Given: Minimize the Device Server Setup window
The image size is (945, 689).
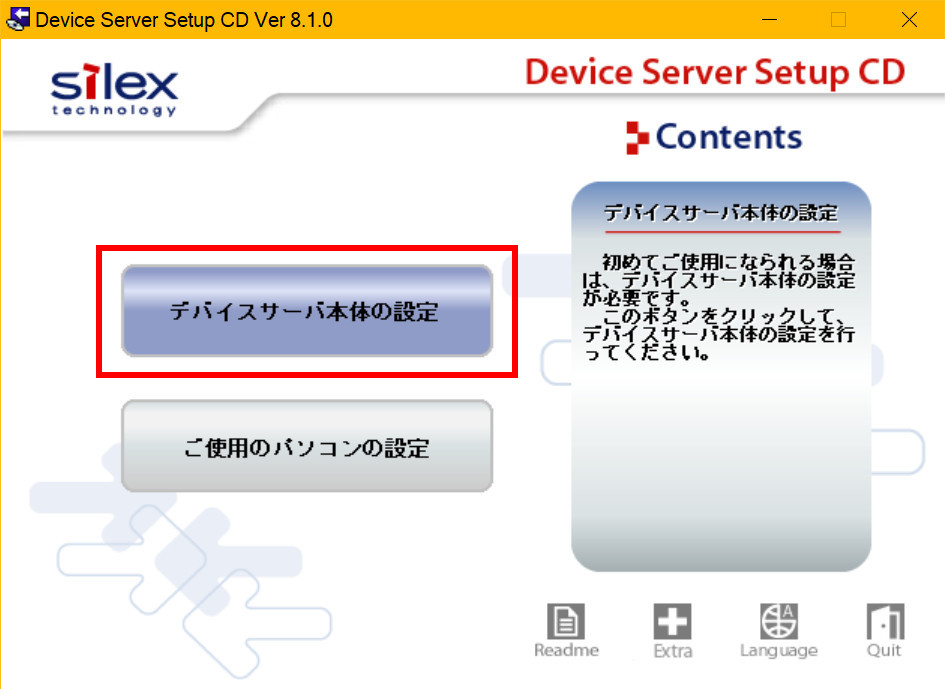Looking at the screenshot, I should click(770, 19).
